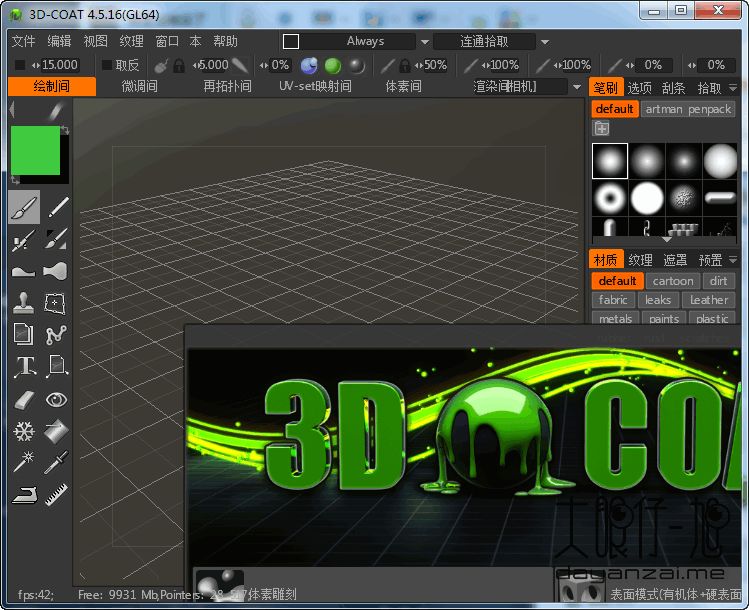The width and height of the screenshot is (749, 610).
Task: Open the 视图 View menu
Action: tap(96, 41)
